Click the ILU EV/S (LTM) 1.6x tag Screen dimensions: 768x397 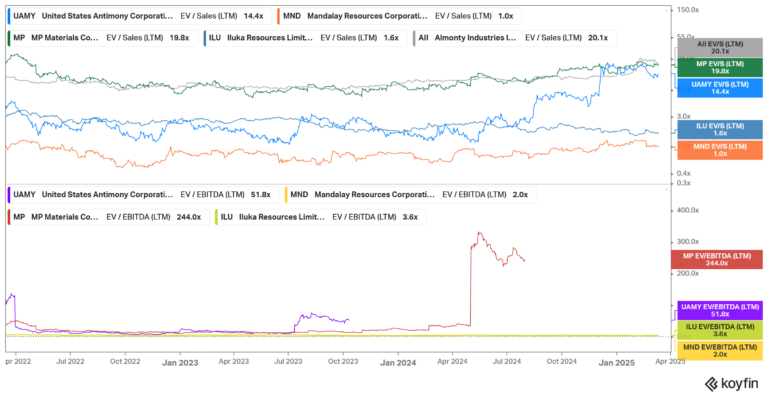coord(720,129)
